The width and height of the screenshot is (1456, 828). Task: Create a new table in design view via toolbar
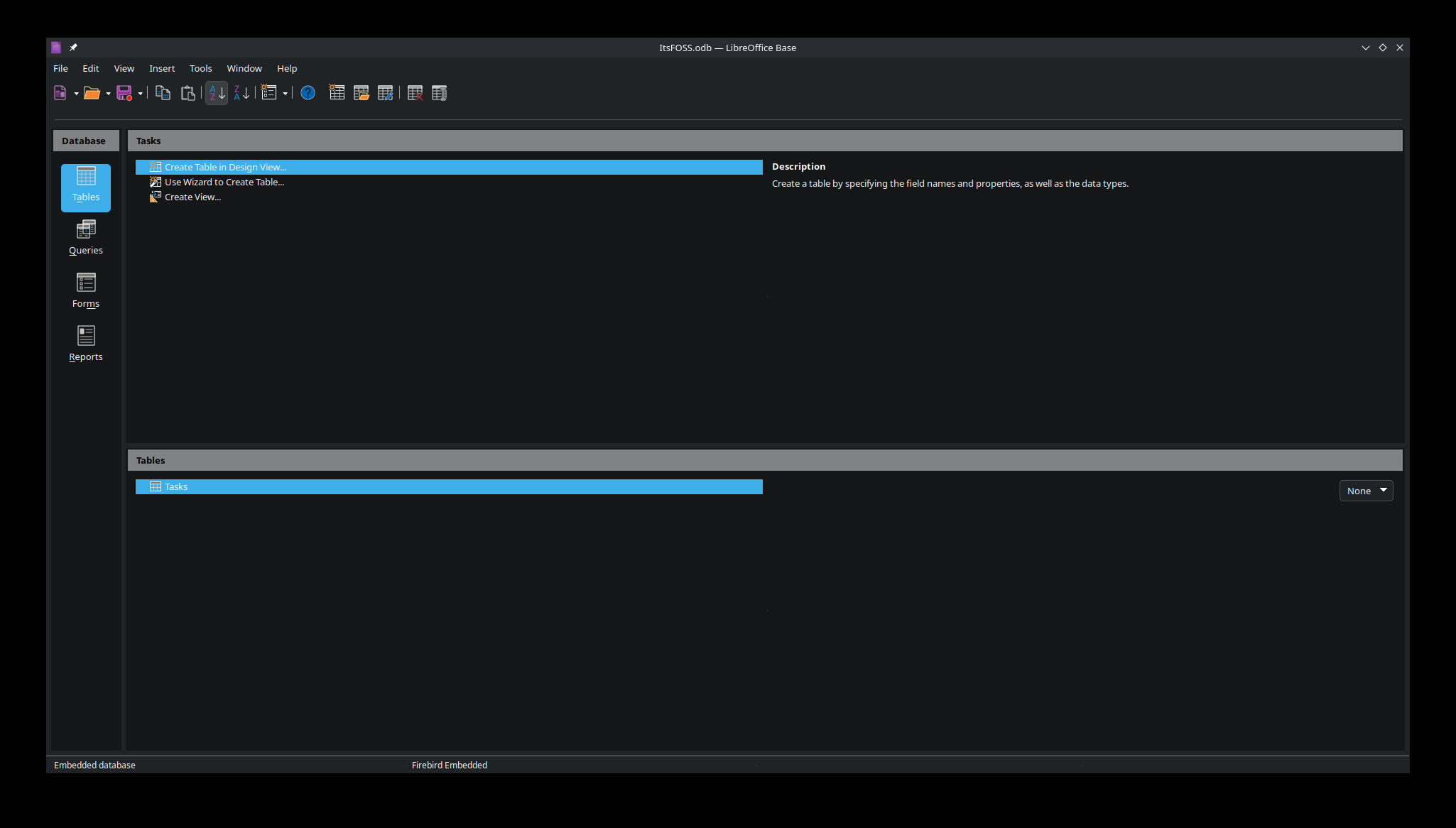(x=336, y=92)
